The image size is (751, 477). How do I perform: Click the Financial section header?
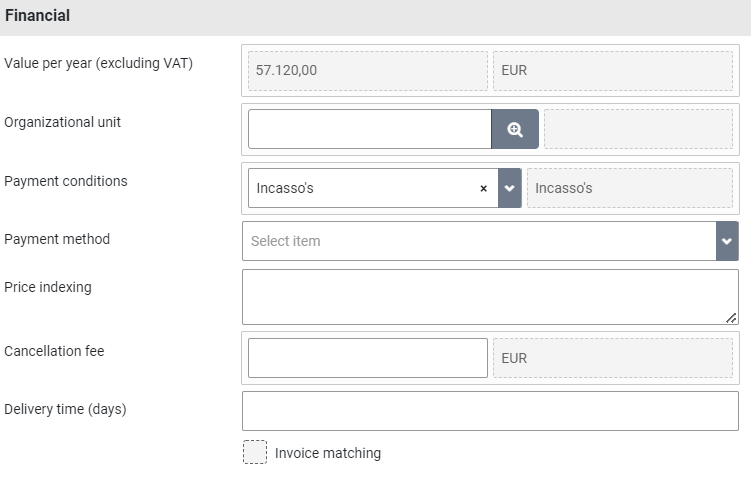click(37, 16)
